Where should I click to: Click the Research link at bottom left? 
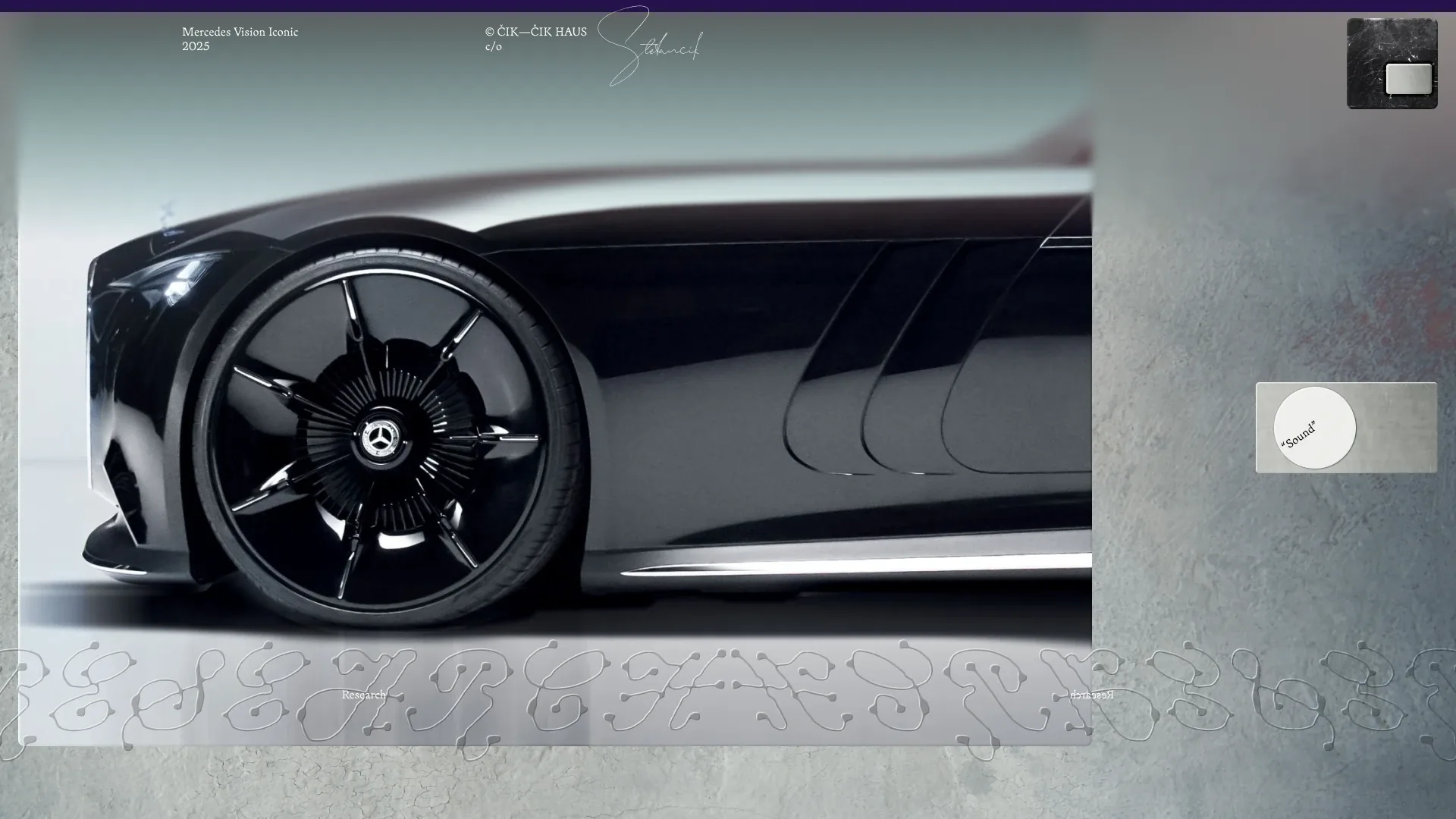click(x=364, y=695)
